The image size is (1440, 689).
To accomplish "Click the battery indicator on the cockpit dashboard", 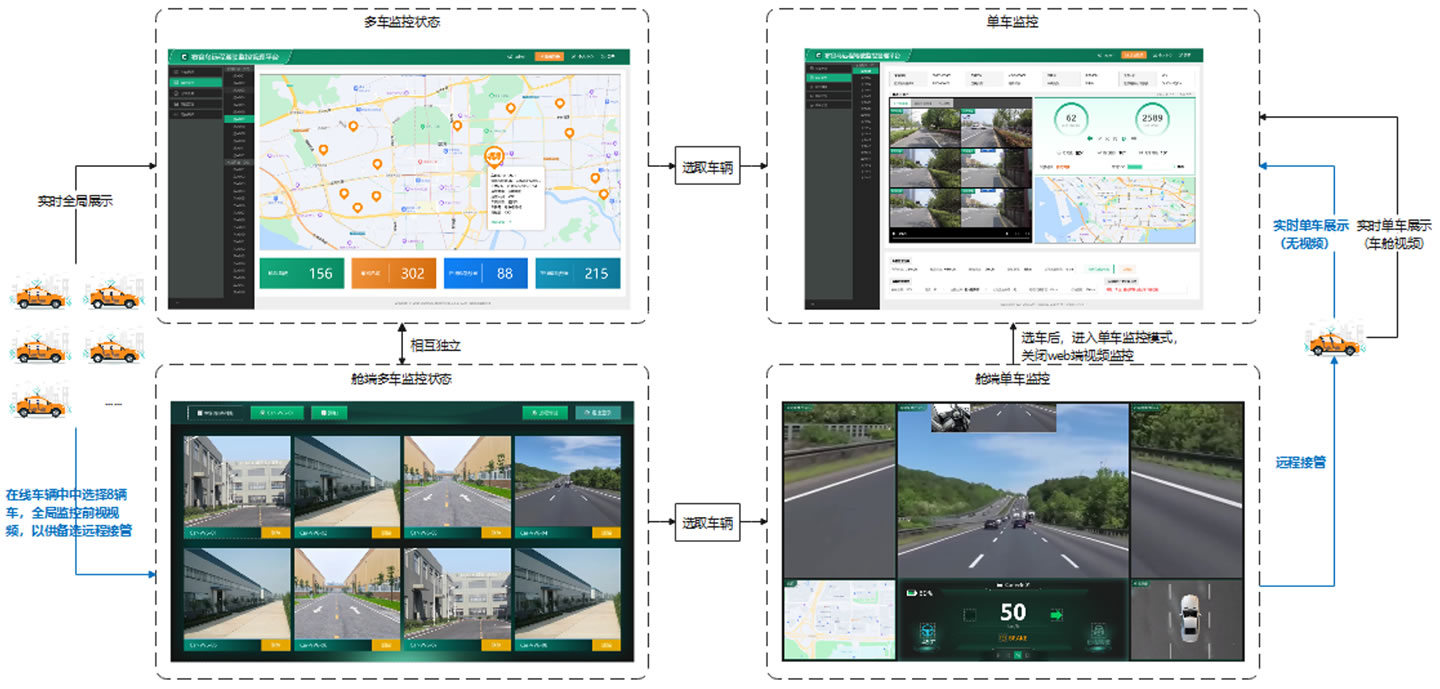I will [x=913, y=593].
